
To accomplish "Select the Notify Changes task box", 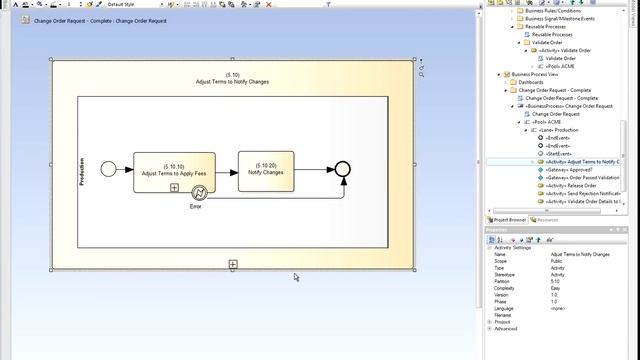I will [x=266, y=171].
